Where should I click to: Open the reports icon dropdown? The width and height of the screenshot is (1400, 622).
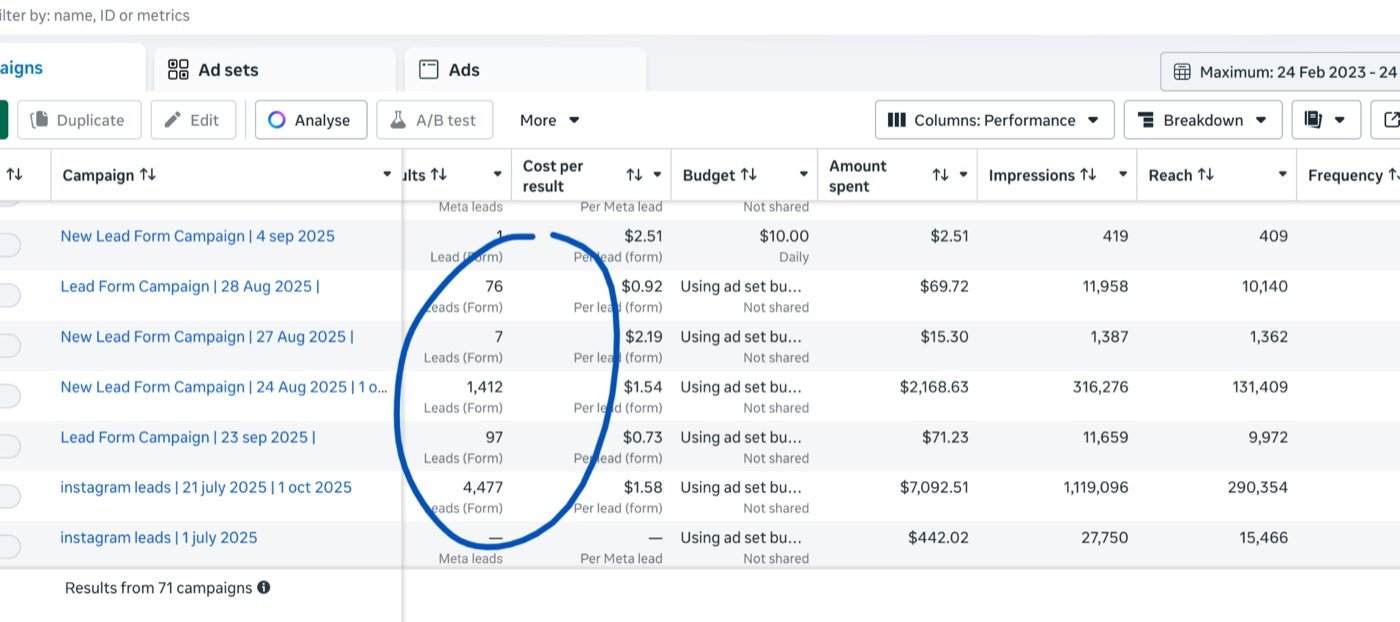point(1325,120)
